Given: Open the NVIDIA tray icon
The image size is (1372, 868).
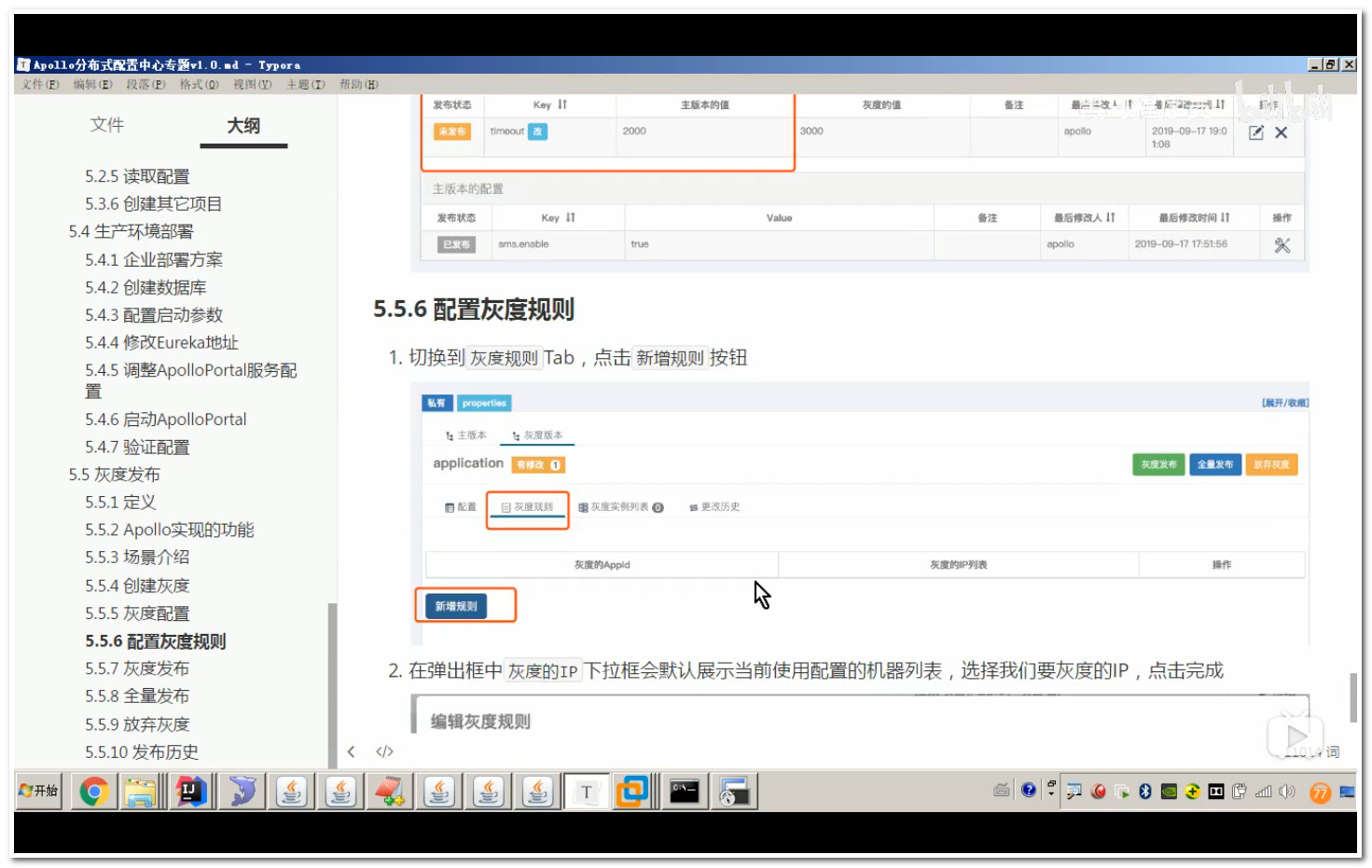Looking at the screenshot, I should (x=1169, y=792).
